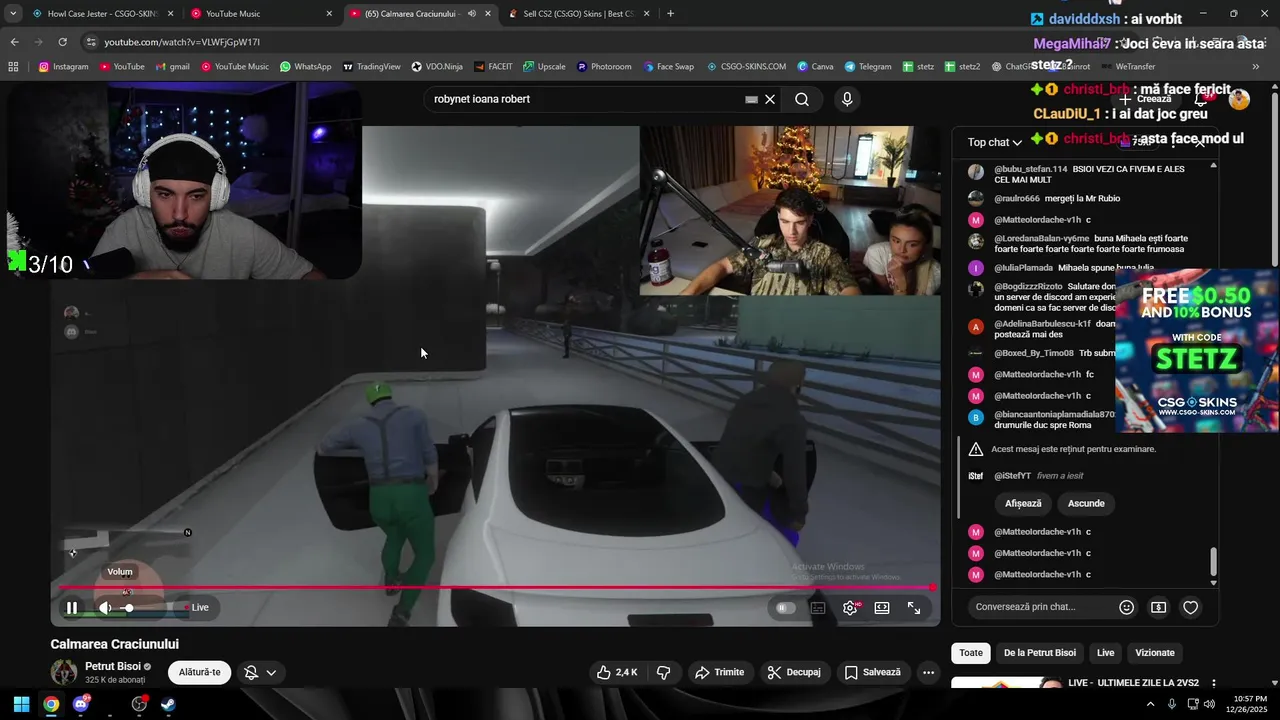
Task: Open more actions three-dot menu below video
Action: tap(928, 672)
